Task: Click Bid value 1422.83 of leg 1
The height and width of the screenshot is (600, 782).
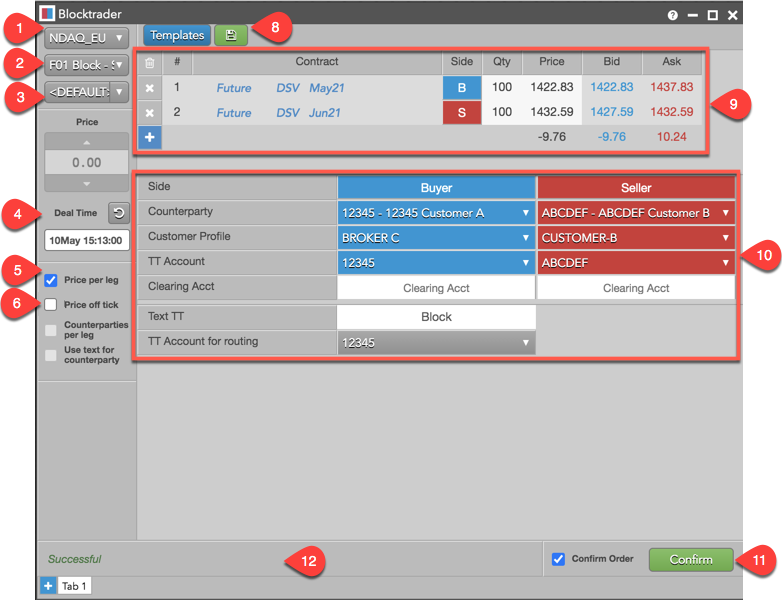Action: (x=611, y=87)
